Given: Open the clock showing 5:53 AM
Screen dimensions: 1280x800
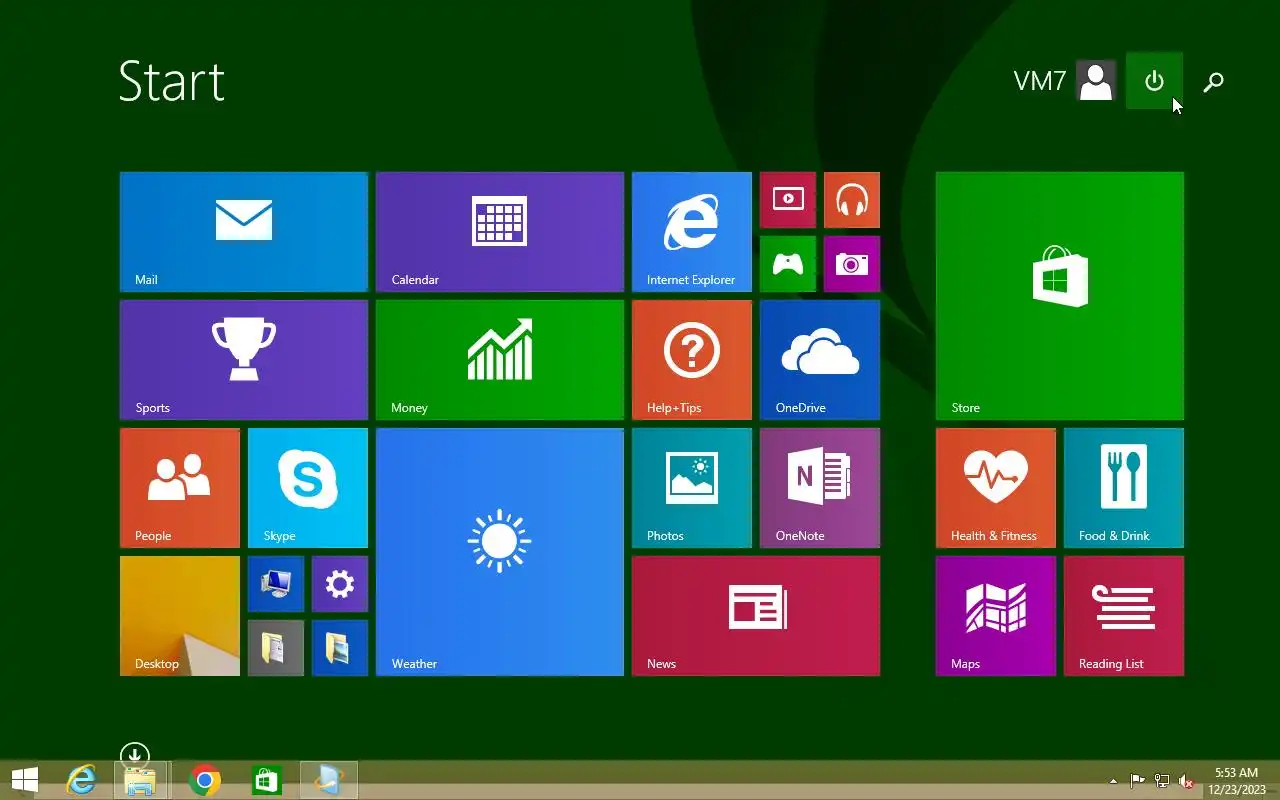Looking at the screenshot, I should [1237, 781].
